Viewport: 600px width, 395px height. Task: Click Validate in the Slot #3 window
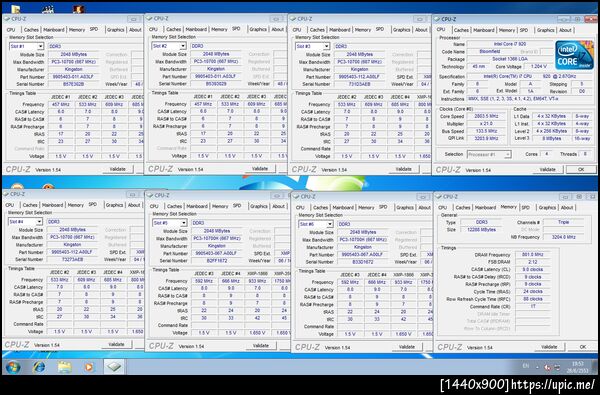pyautogui.click(x=404, y=169)
